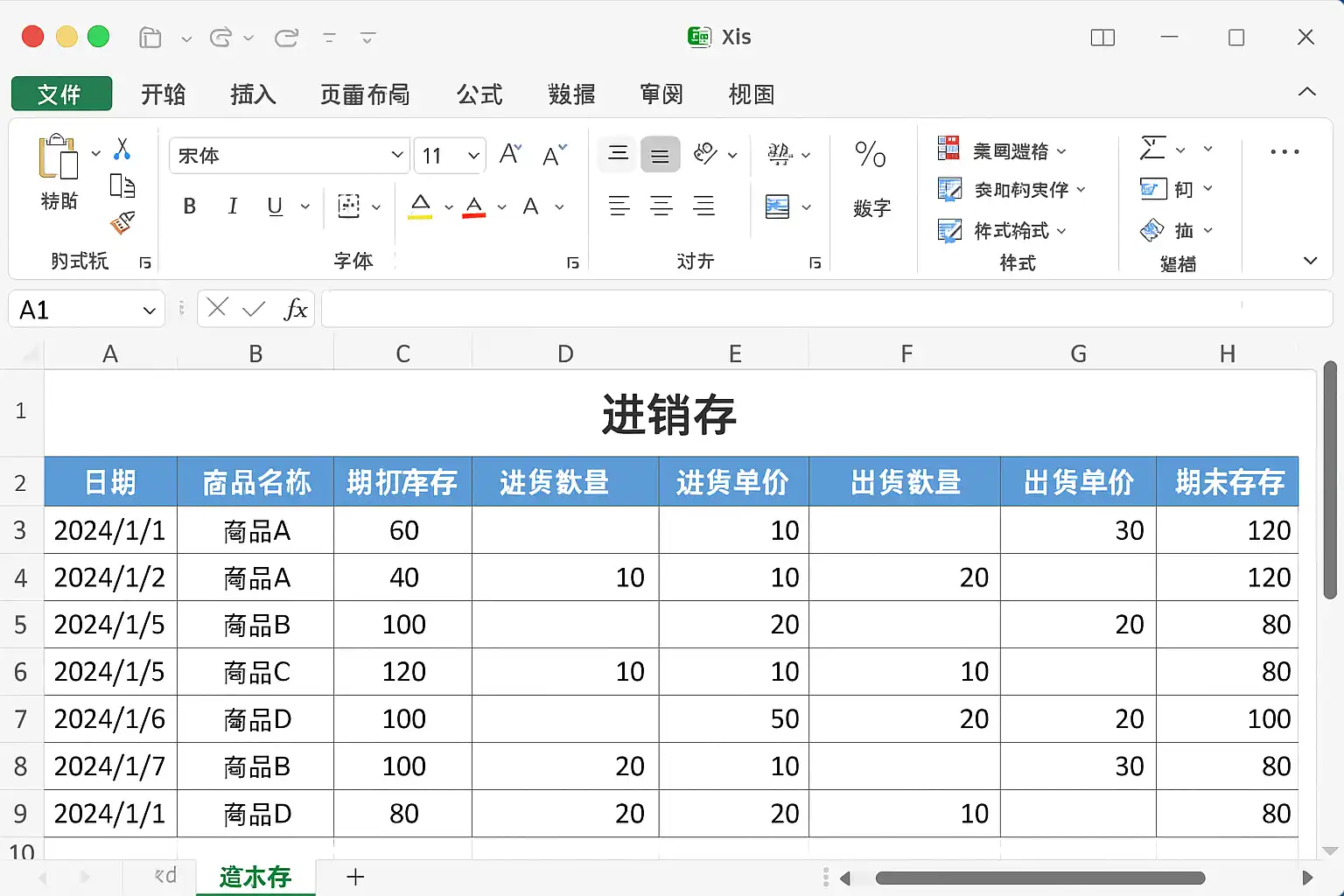This screenshot has width=1344, height=896.
Task: Click the Borders icon in font group
Action: click(x=349, y=206)
